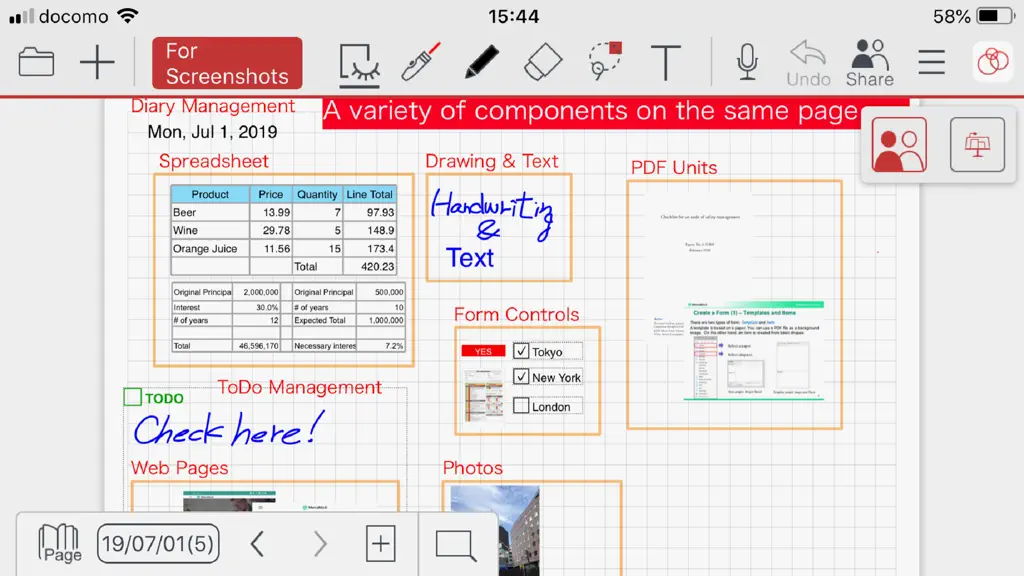1024x576 pixels.
Task: Select the Lasso selection tool
Action: 605,61
